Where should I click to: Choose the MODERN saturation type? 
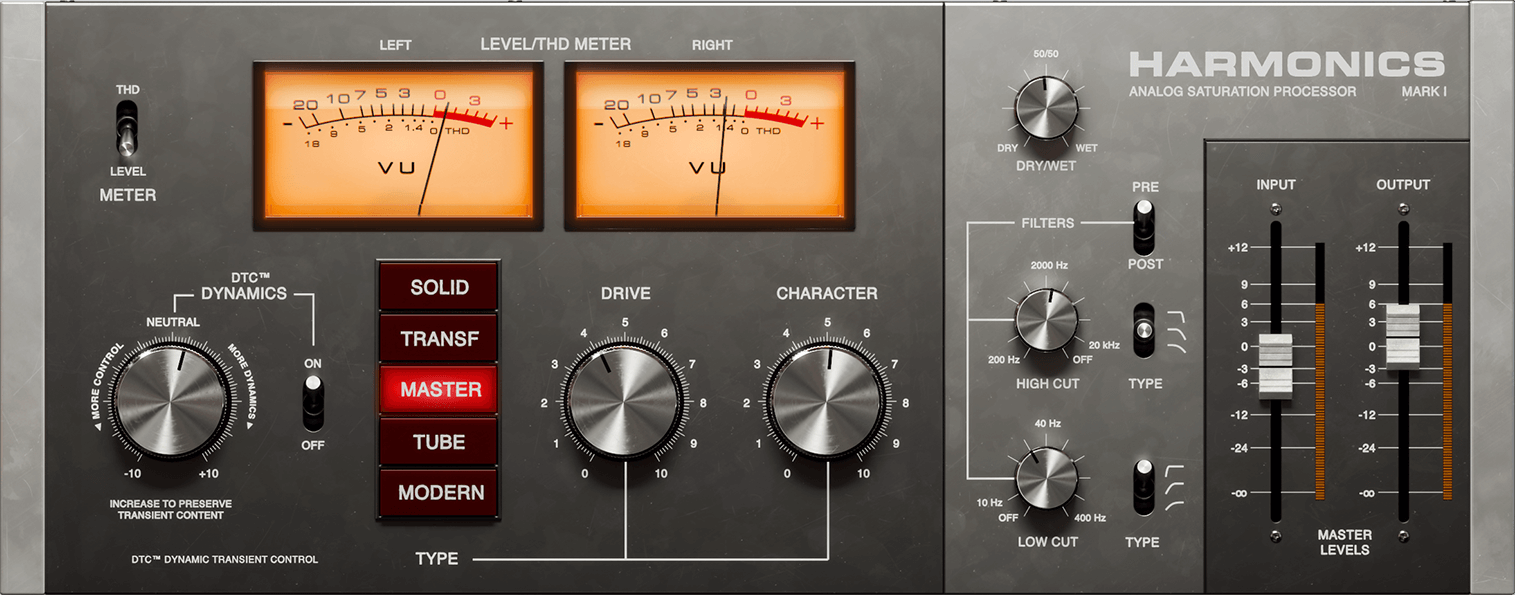439,493
